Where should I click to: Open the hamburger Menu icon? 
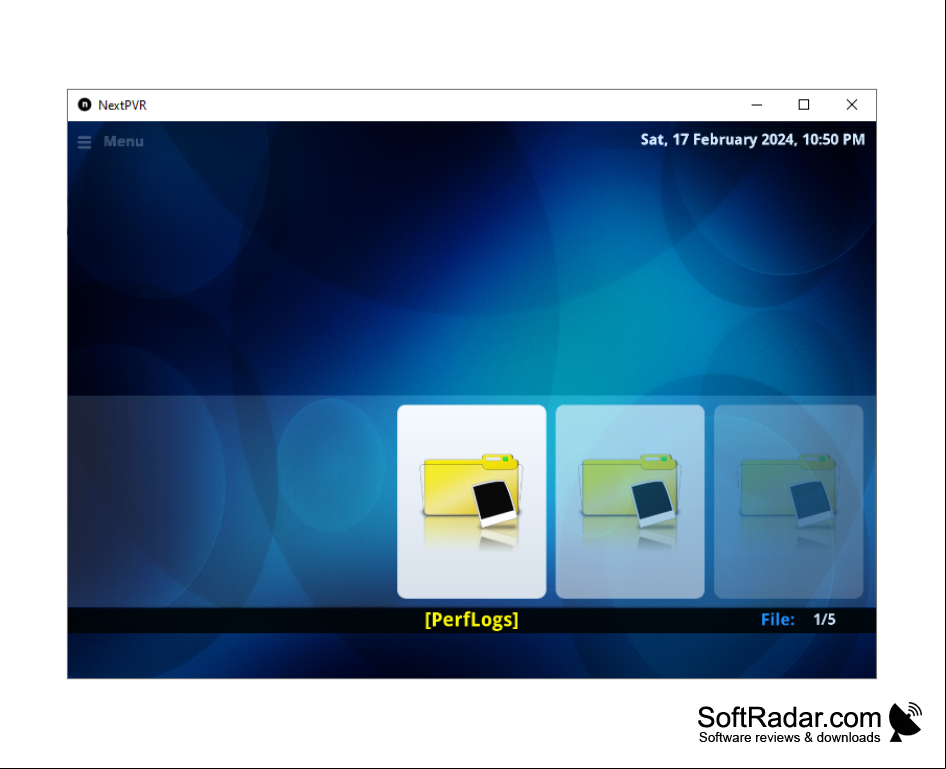pyautogui.click(x=84, y=142)
